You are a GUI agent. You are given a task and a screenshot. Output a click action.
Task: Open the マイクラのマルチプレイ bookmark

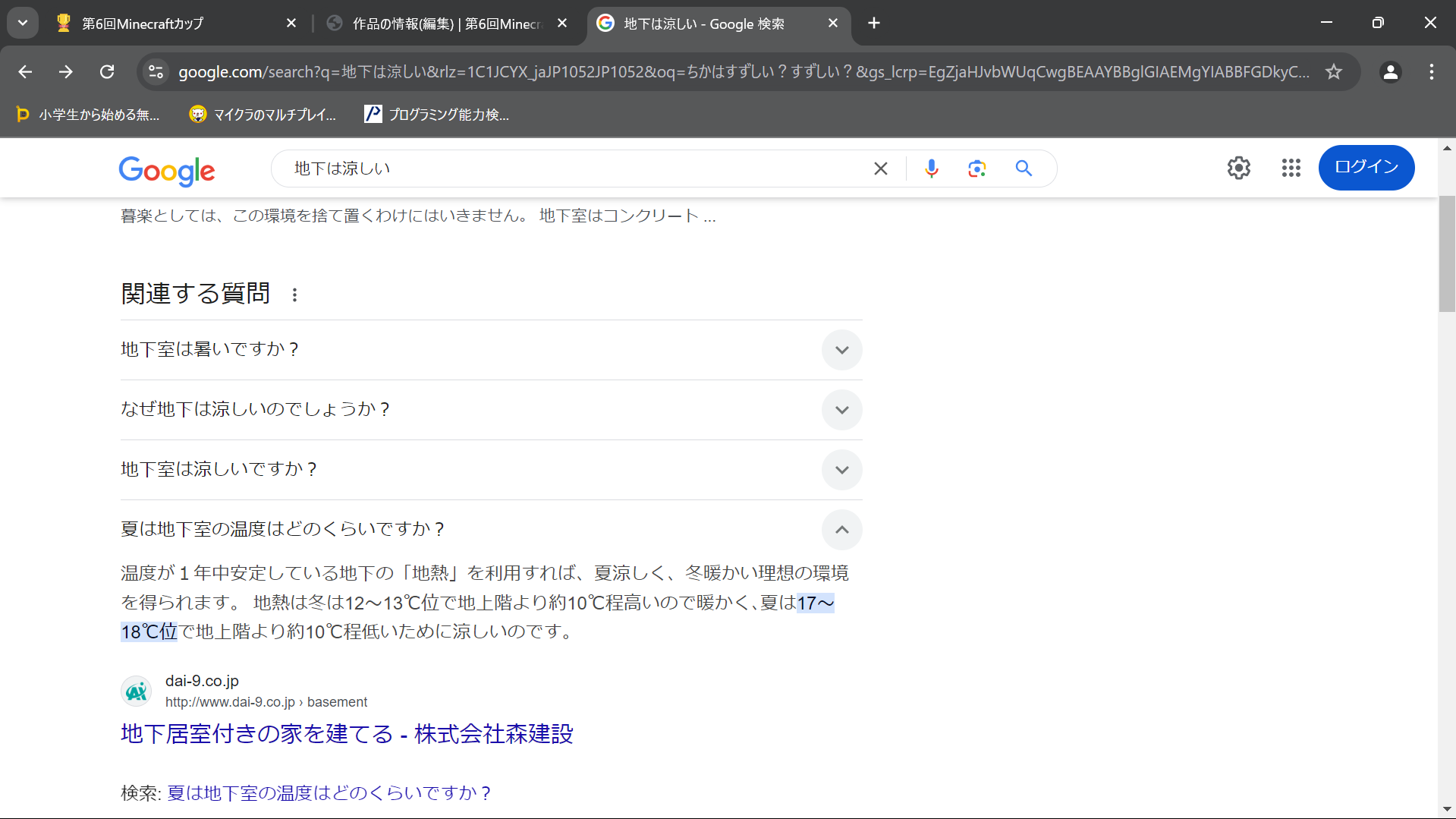tap(263, 115)
